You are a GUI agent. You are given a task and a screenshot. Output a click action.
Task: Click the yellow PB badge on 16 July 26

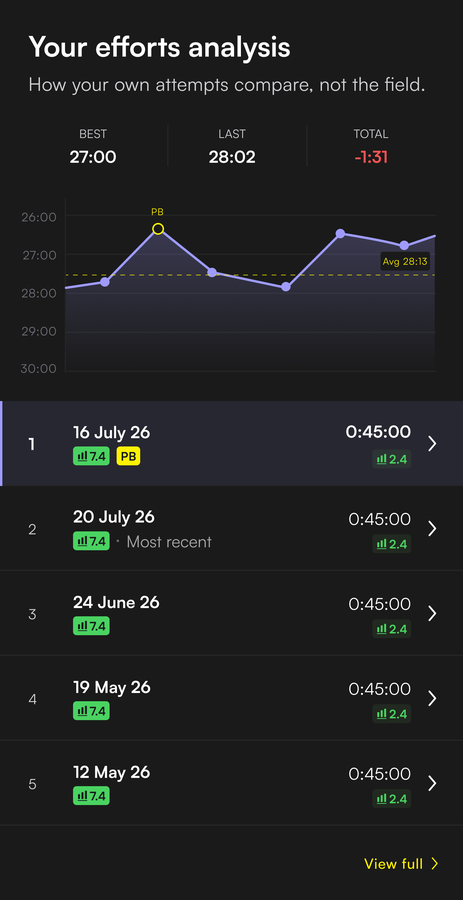tap(129, 456)
